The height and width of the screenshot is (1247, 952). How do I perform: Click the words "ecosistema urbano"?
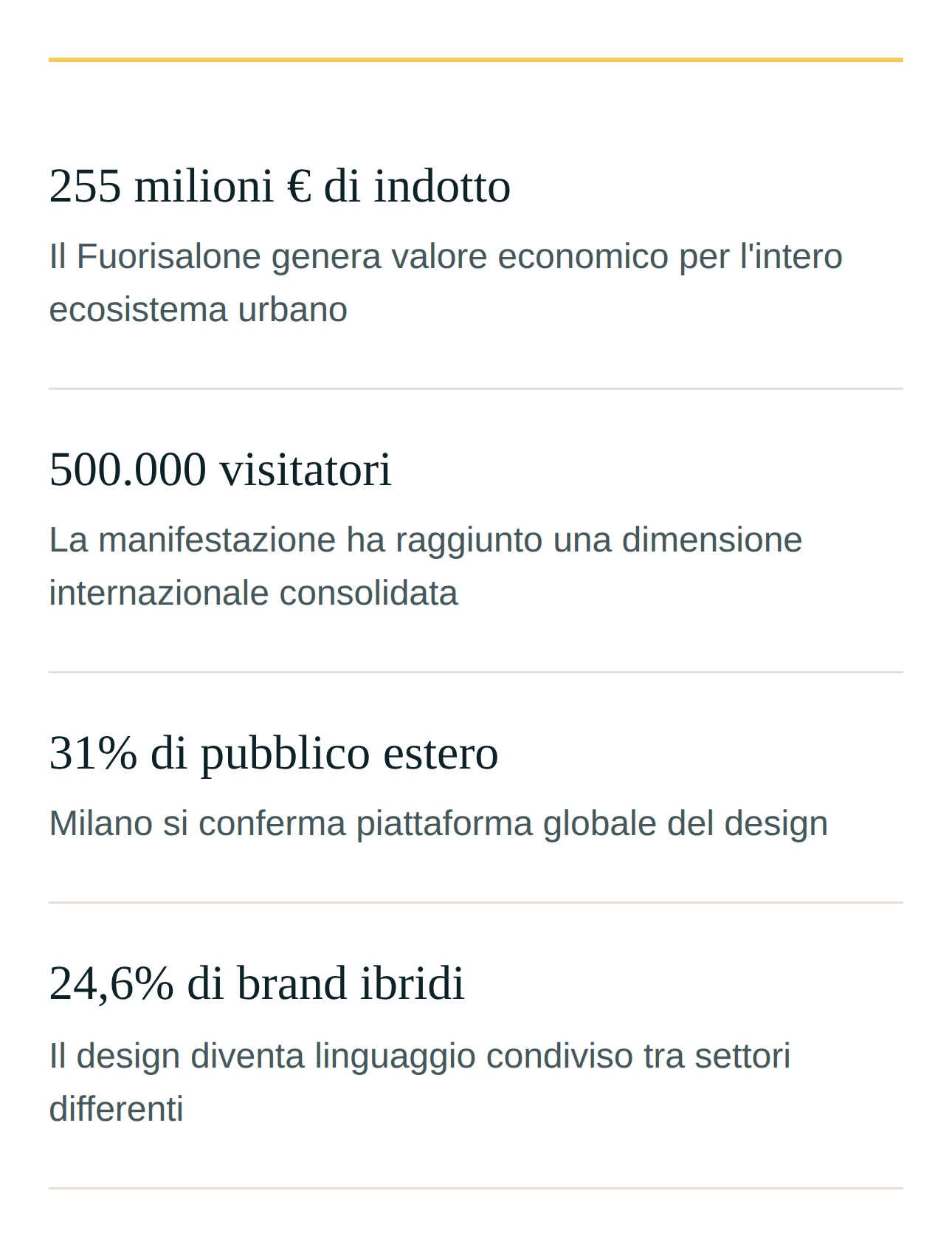click(x=198, y=309)
